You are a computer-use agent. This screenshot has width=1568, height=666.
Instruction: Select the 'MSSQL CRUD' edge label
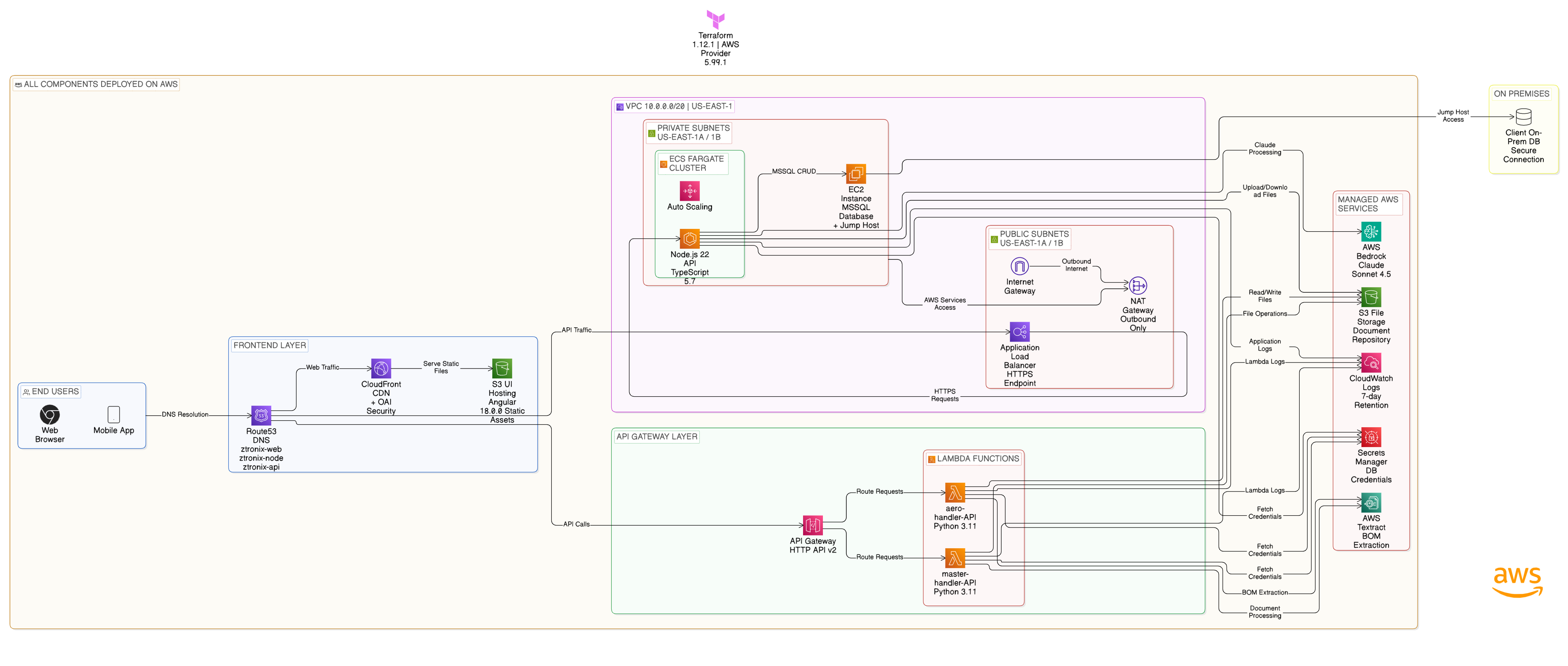point(794,171)
